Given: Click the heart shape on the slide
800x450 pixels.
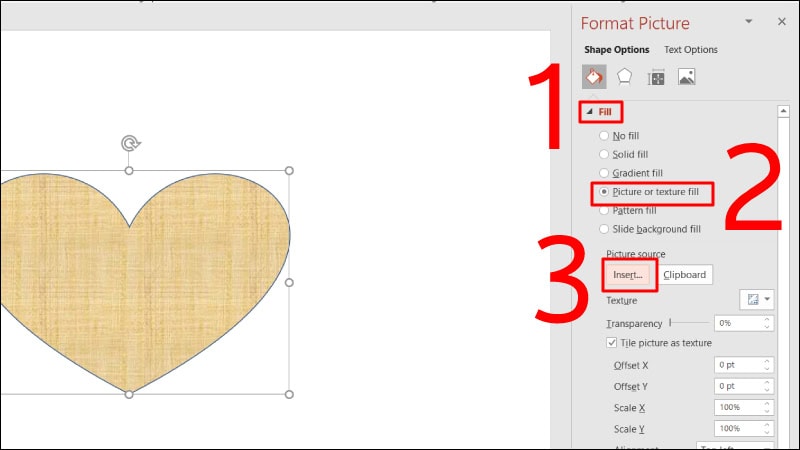Looking at the screenshot, I should [145, 286].
